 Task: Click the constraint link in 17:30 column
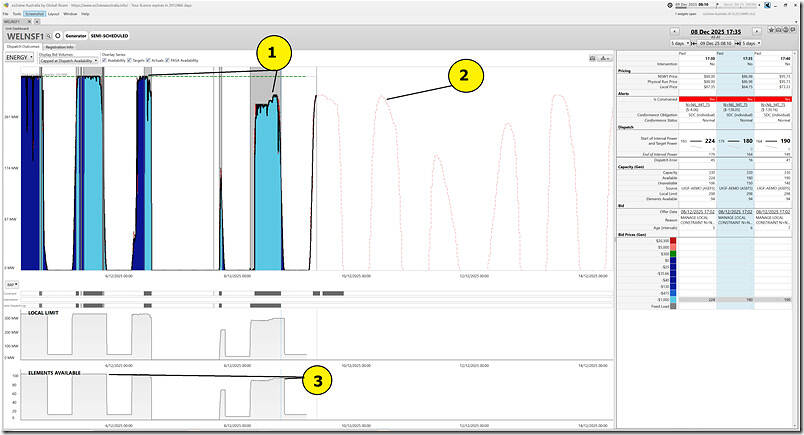pyautogui.click(x=698, y=105)
